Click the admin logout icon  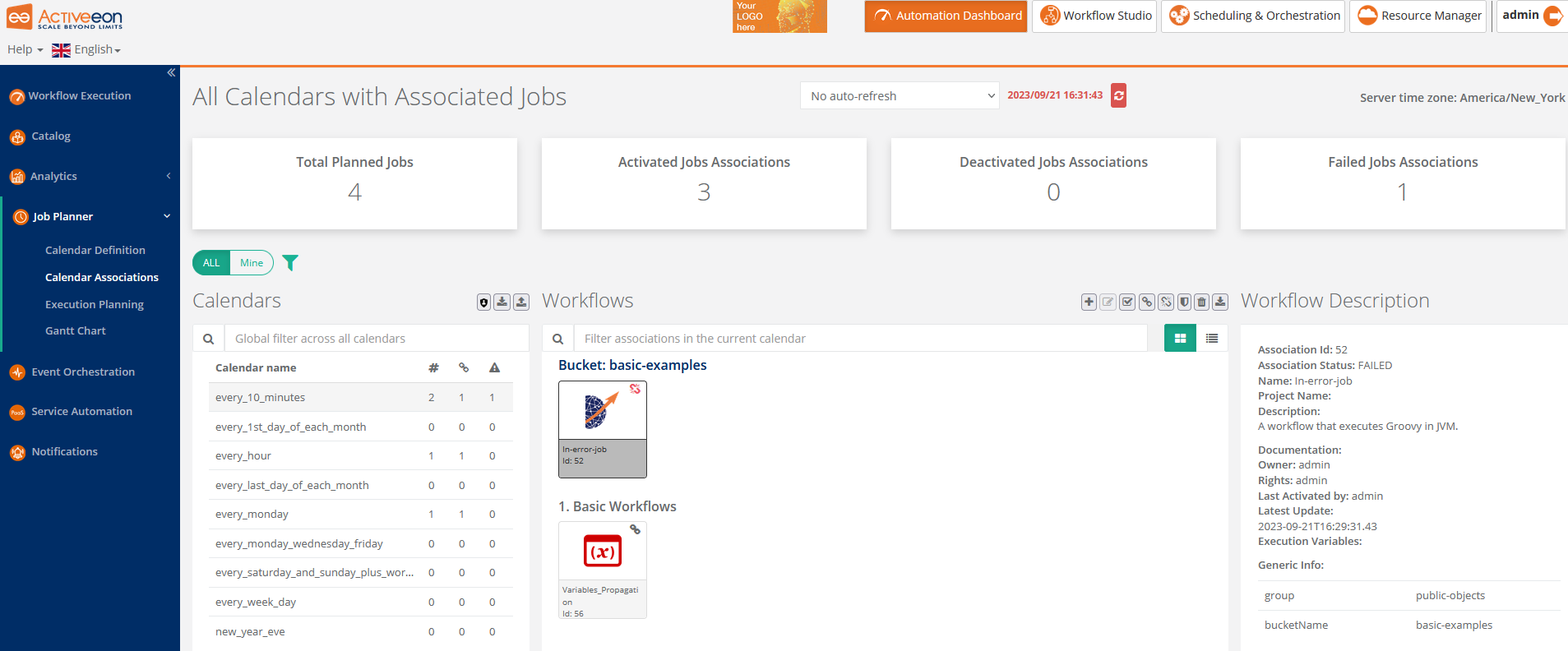(1553, 16)
